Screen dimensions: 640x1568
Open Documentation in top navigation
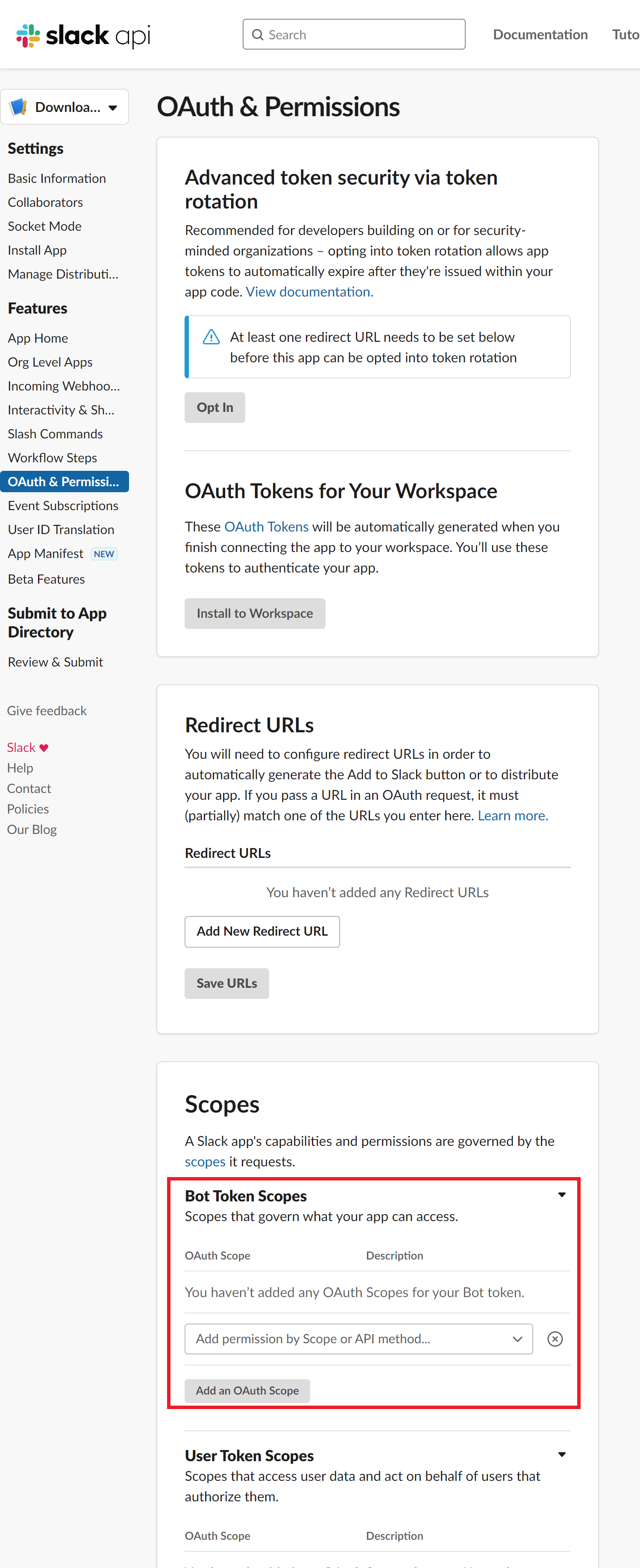point(540,35)
